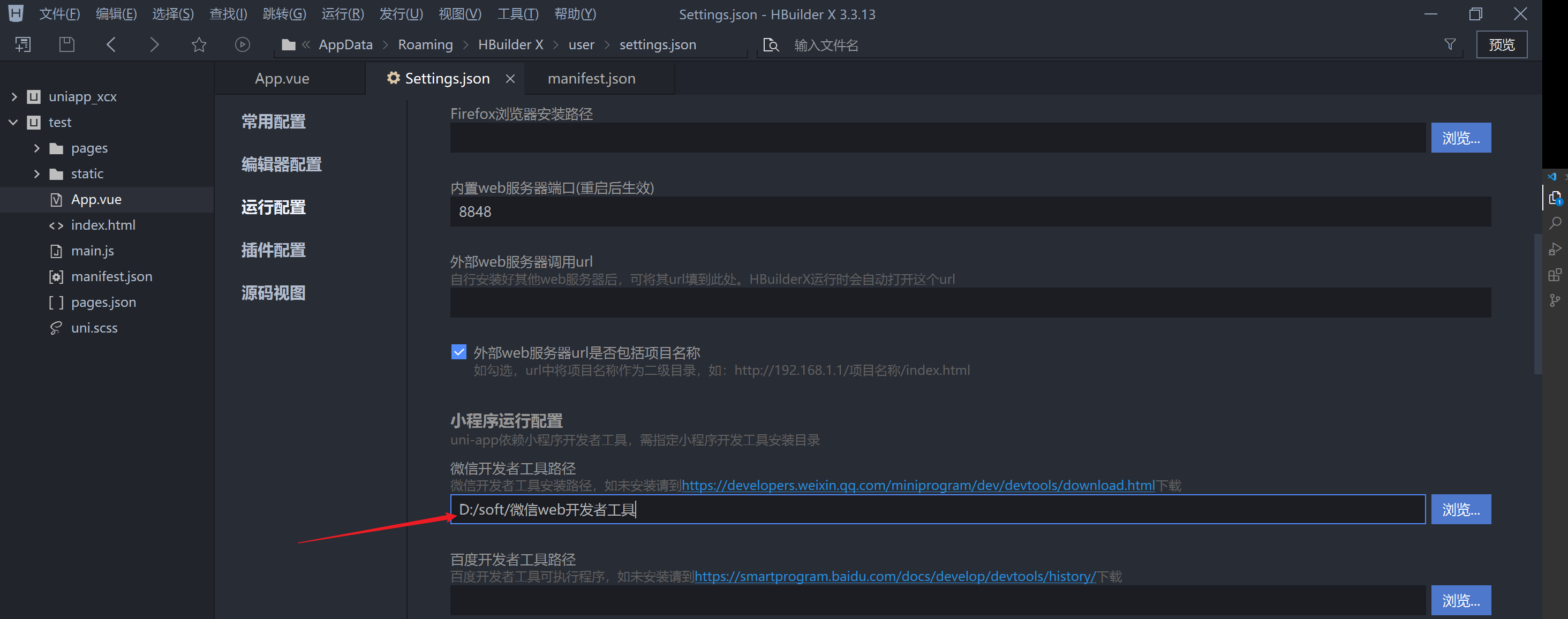
Task: Uncheck external web server url project name option
Action: click(459, 352)
